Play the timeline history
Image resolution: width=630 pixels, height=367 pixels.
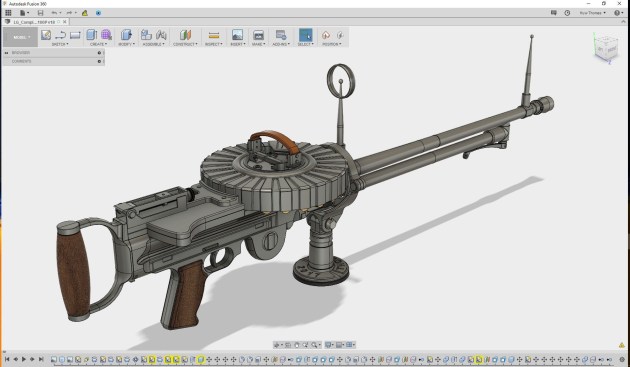24,359
